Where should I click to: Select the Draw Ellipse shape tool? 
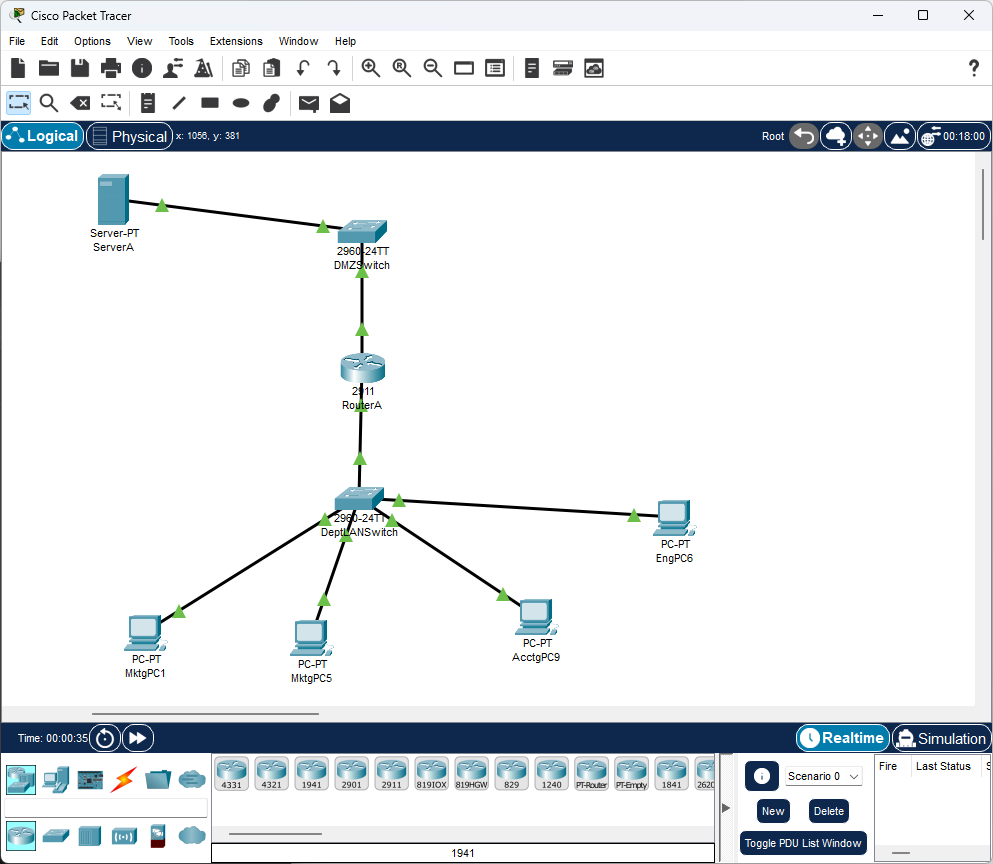pos(239,103)
